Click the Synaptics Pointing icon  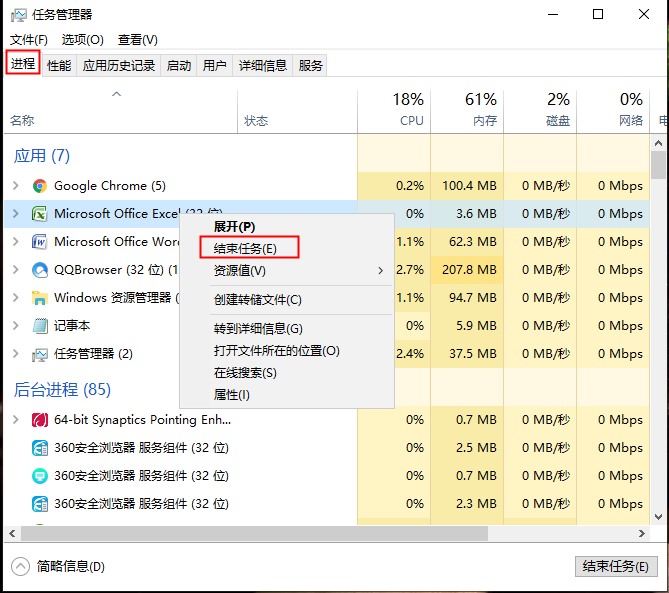(x=40, y=420)
